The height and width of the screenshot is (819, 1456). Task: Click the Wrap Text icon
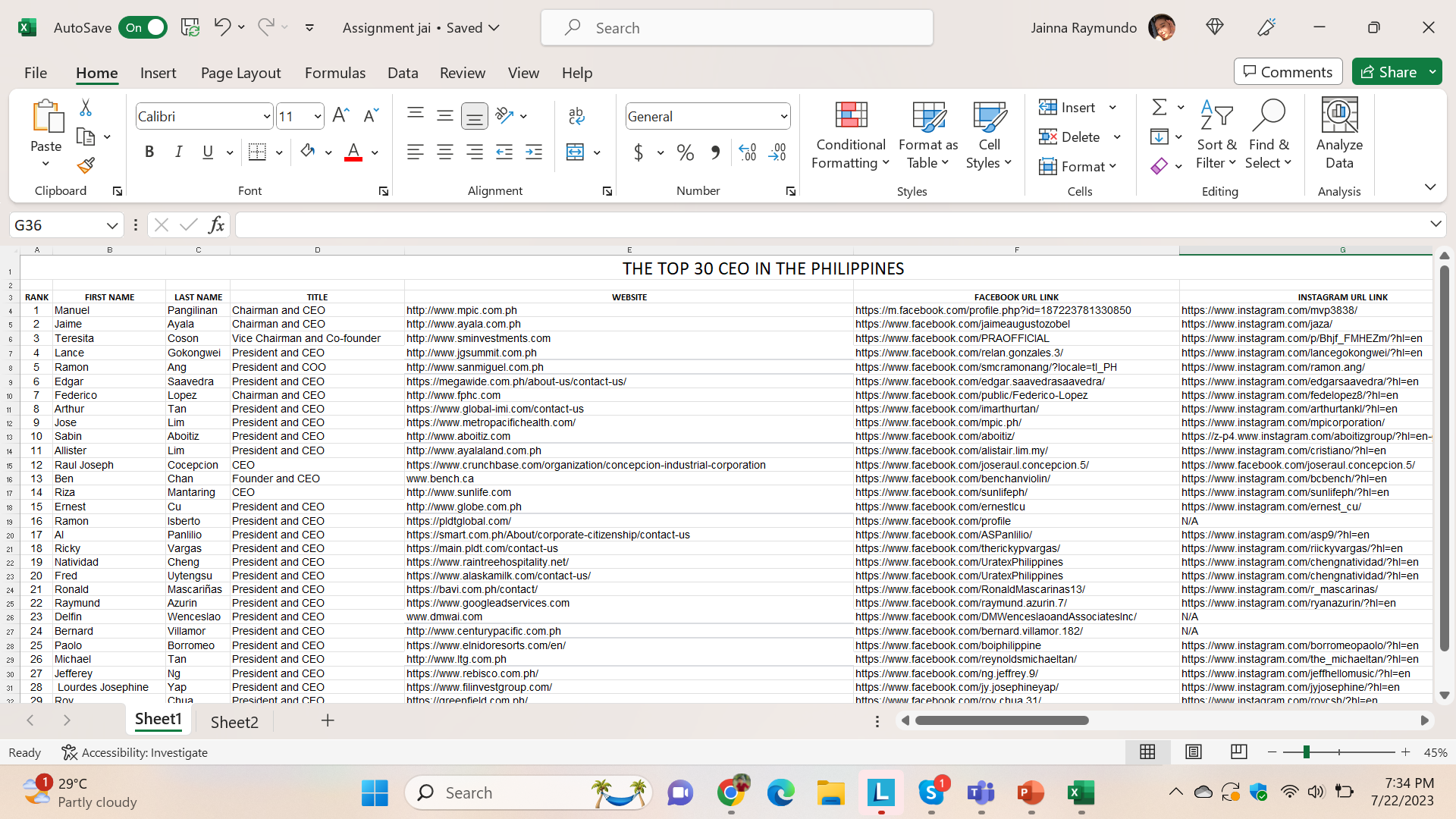tap(576, 115)
